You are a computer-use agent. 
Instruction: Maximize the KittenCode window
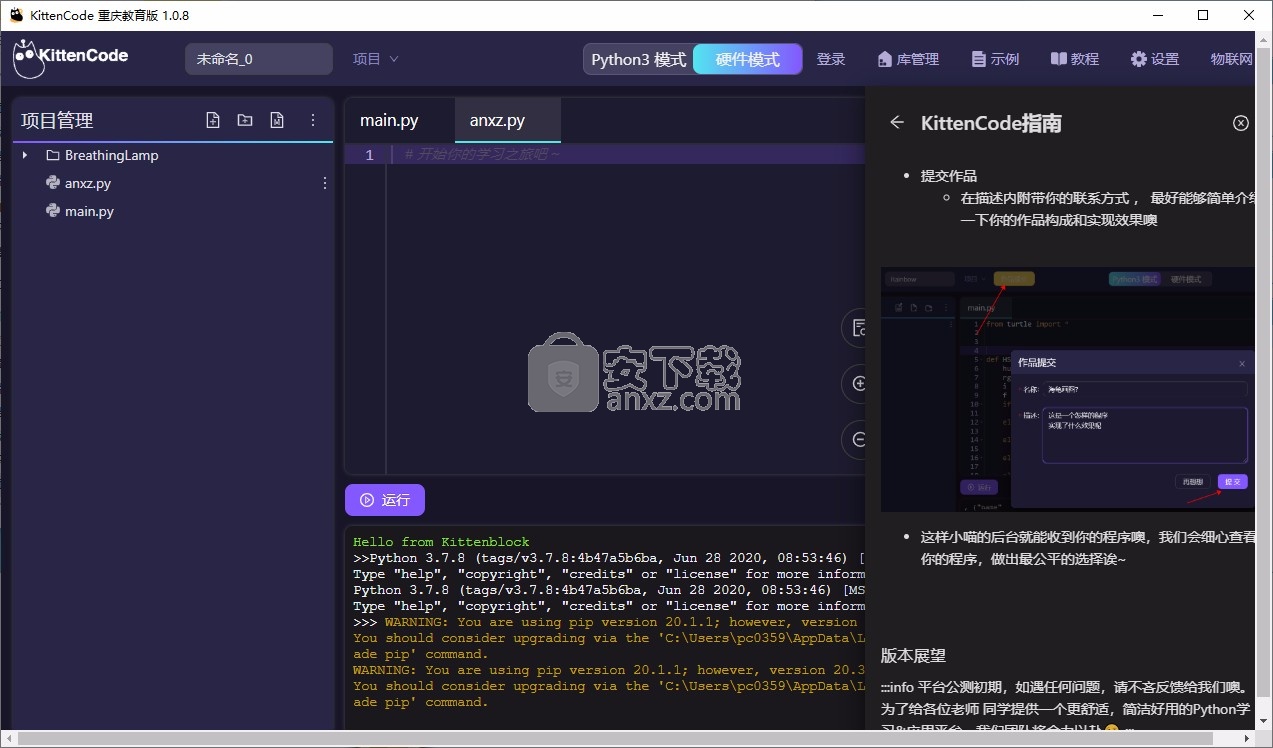coord(1203,15)
